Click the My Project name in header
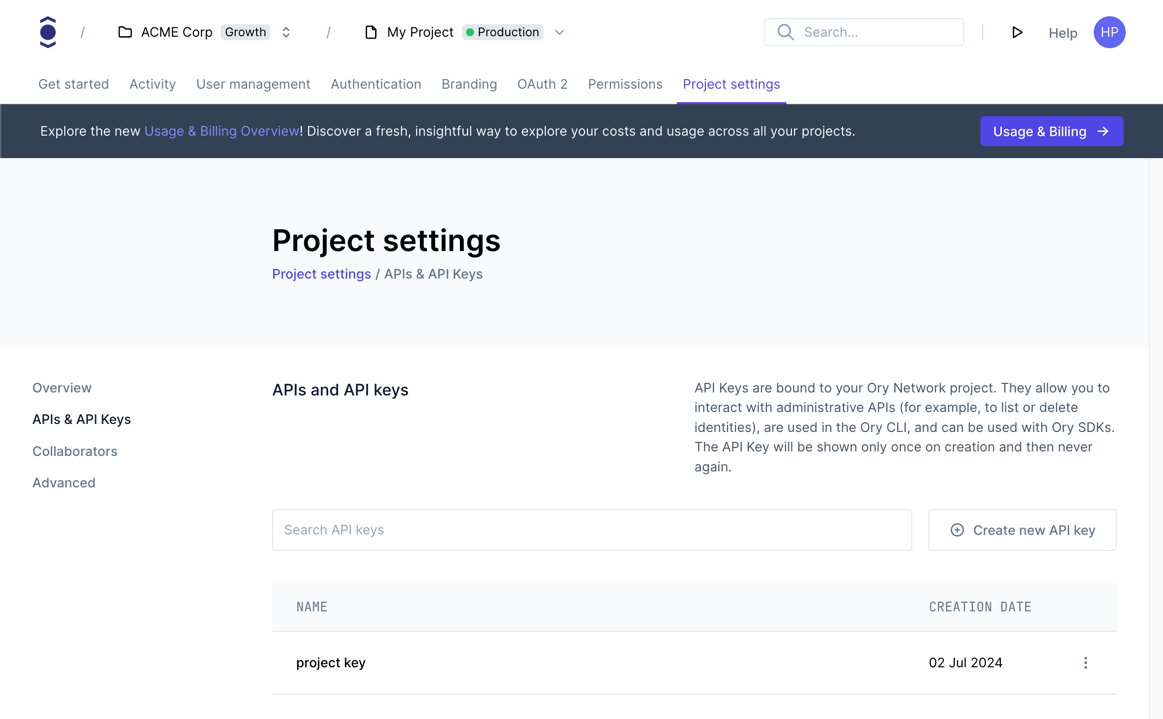The image size is (1163, 719). coord(420,32)
